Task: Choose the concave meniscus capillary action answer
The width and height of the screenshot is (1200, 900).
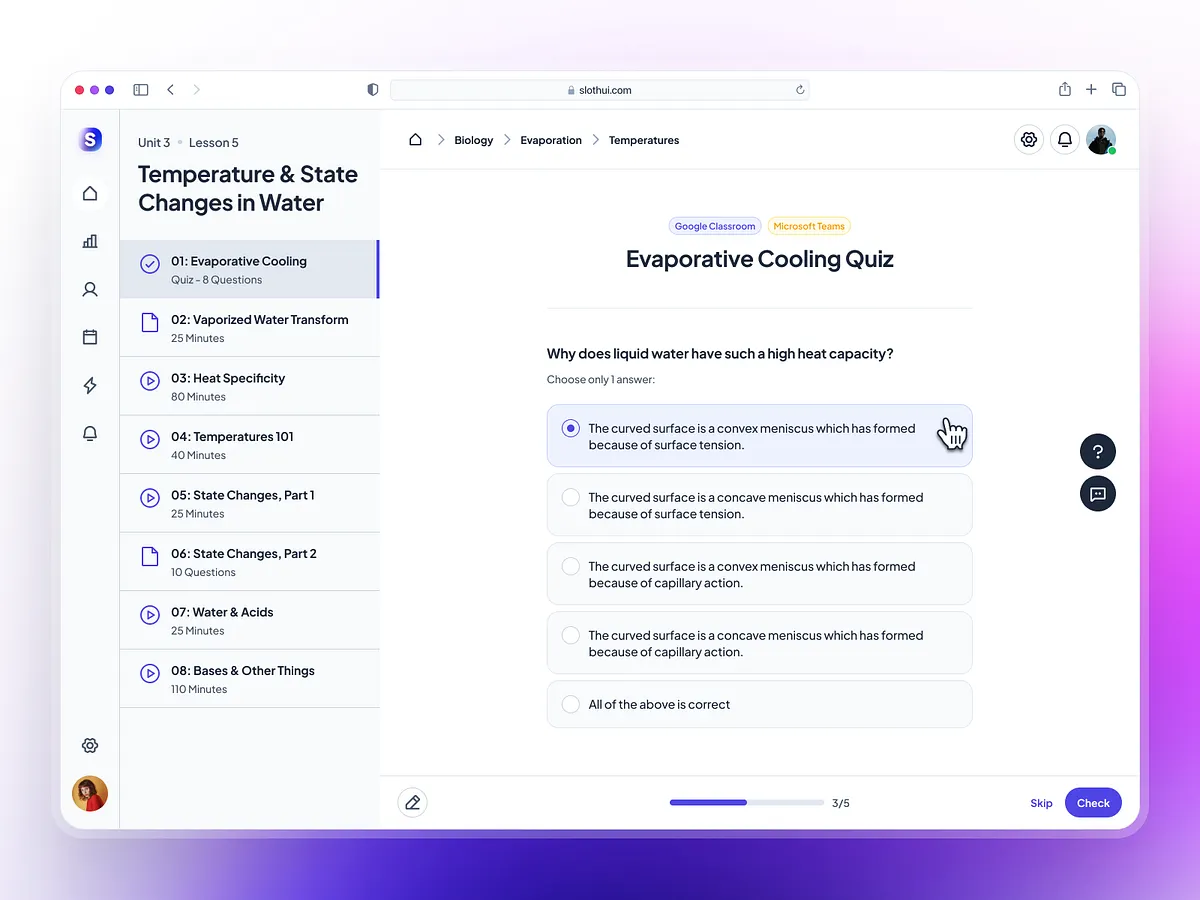Action: [759, 643]
